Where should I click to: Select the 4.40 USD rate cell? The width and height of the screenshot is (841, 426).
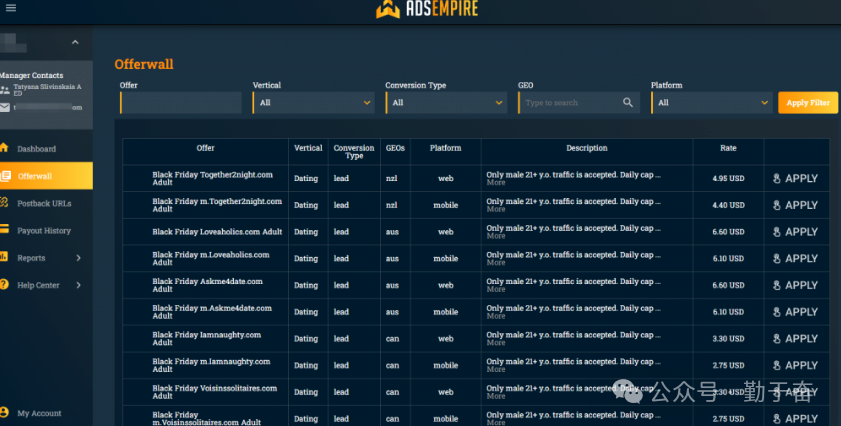728,205
